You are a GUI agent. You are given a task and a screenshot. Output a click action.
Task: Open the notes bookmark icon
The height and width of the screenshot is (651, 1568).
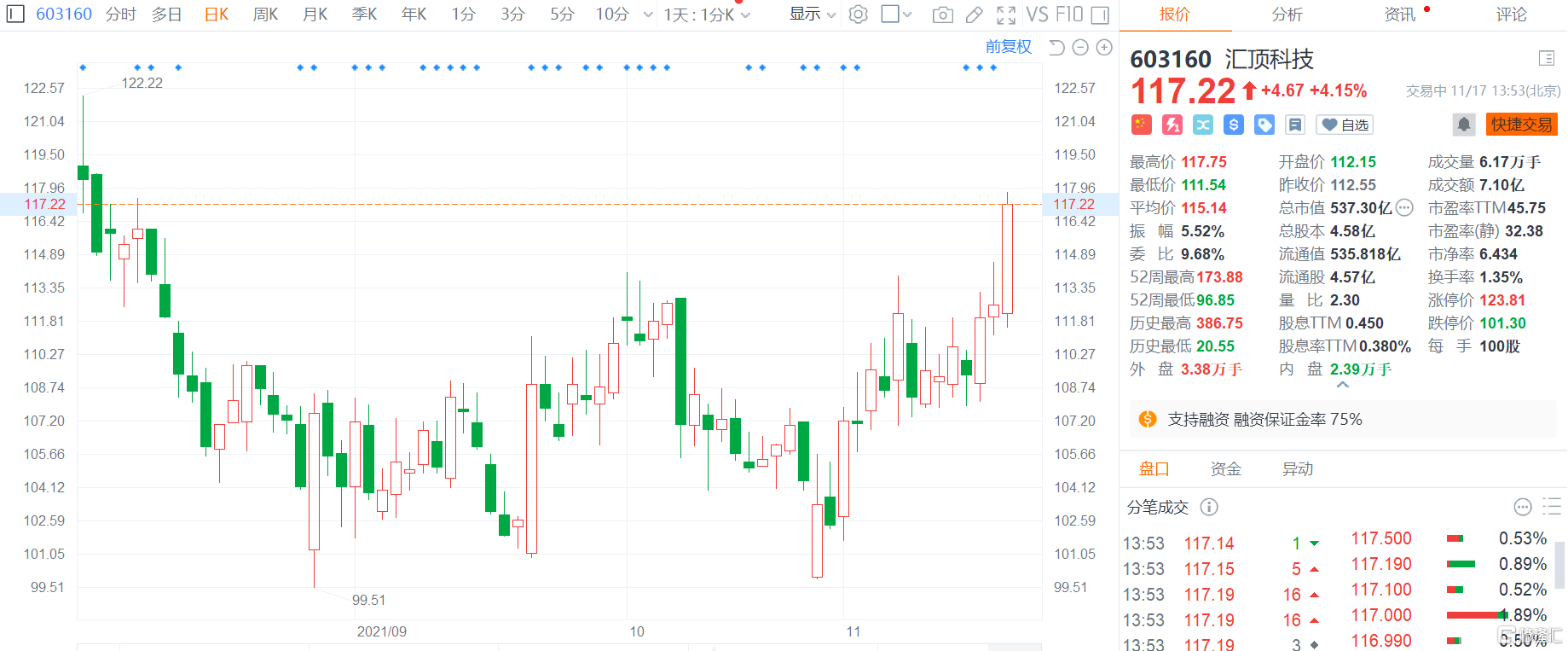point(1295,125)
